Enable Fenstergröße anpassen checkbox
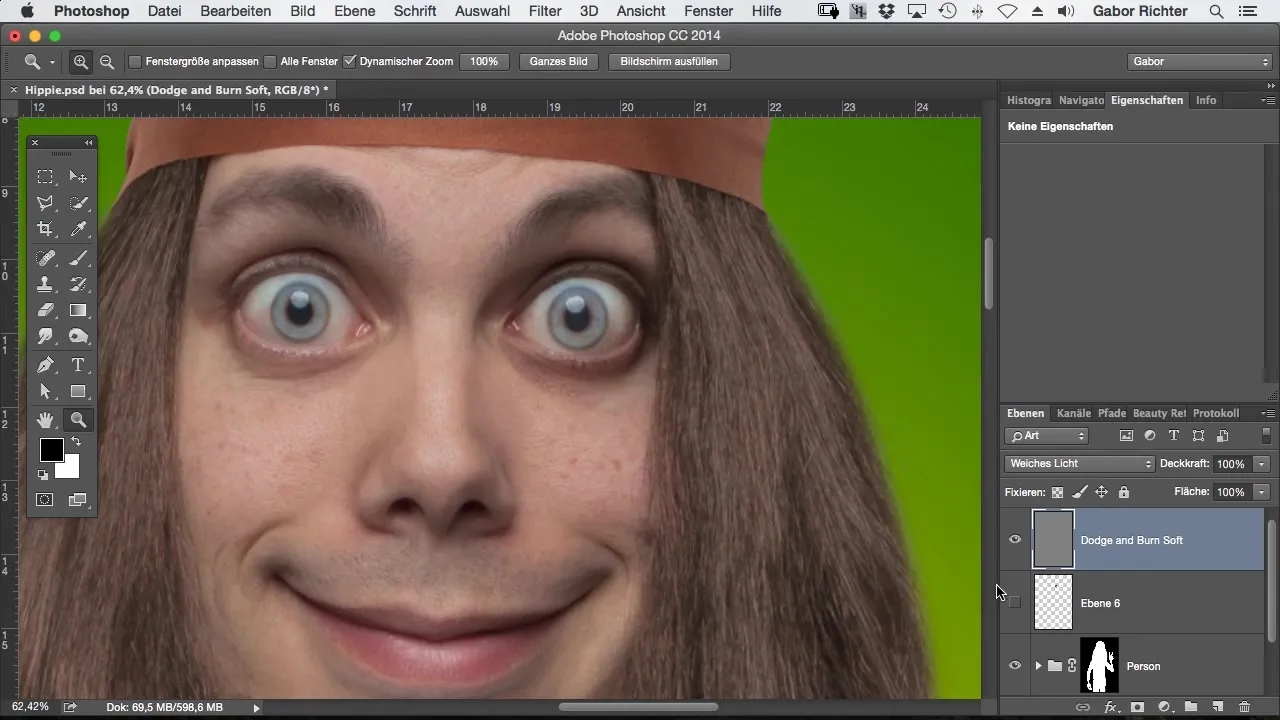This screenshot has height=720, width=1280. (135, 62)
